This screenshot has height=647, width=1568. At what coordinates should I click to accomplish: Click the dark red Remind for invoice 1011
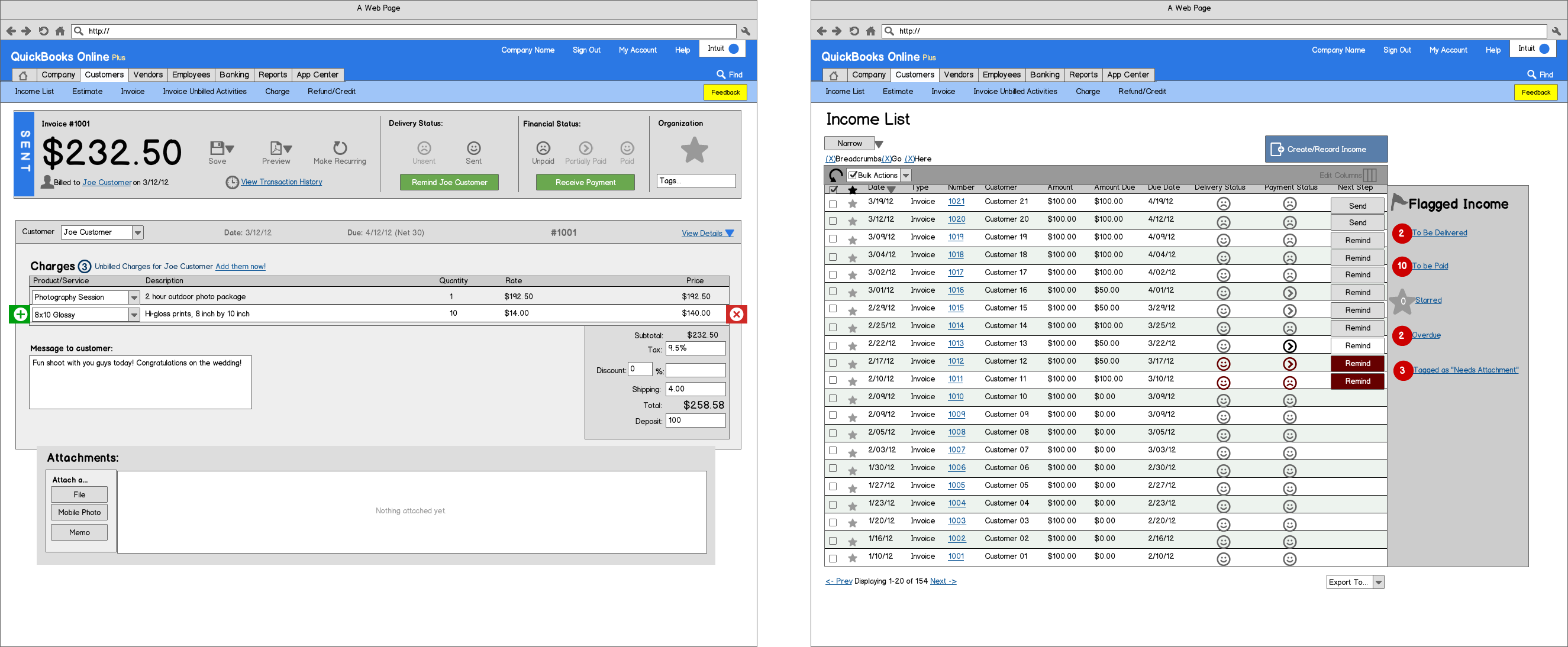click(x=1357, y=381)
